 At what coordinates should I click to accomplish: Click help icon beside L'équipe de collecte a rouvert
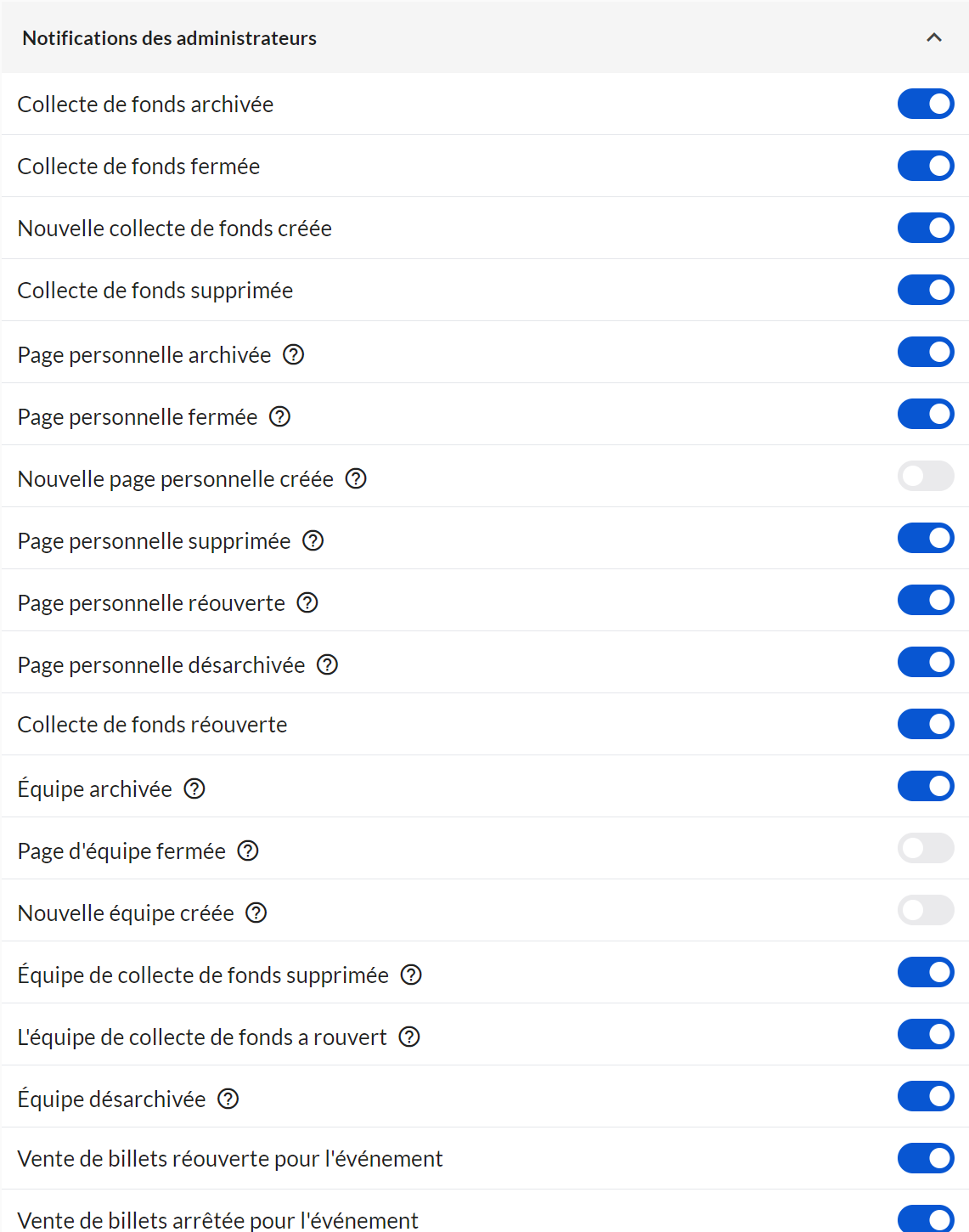pos(409,1037)
